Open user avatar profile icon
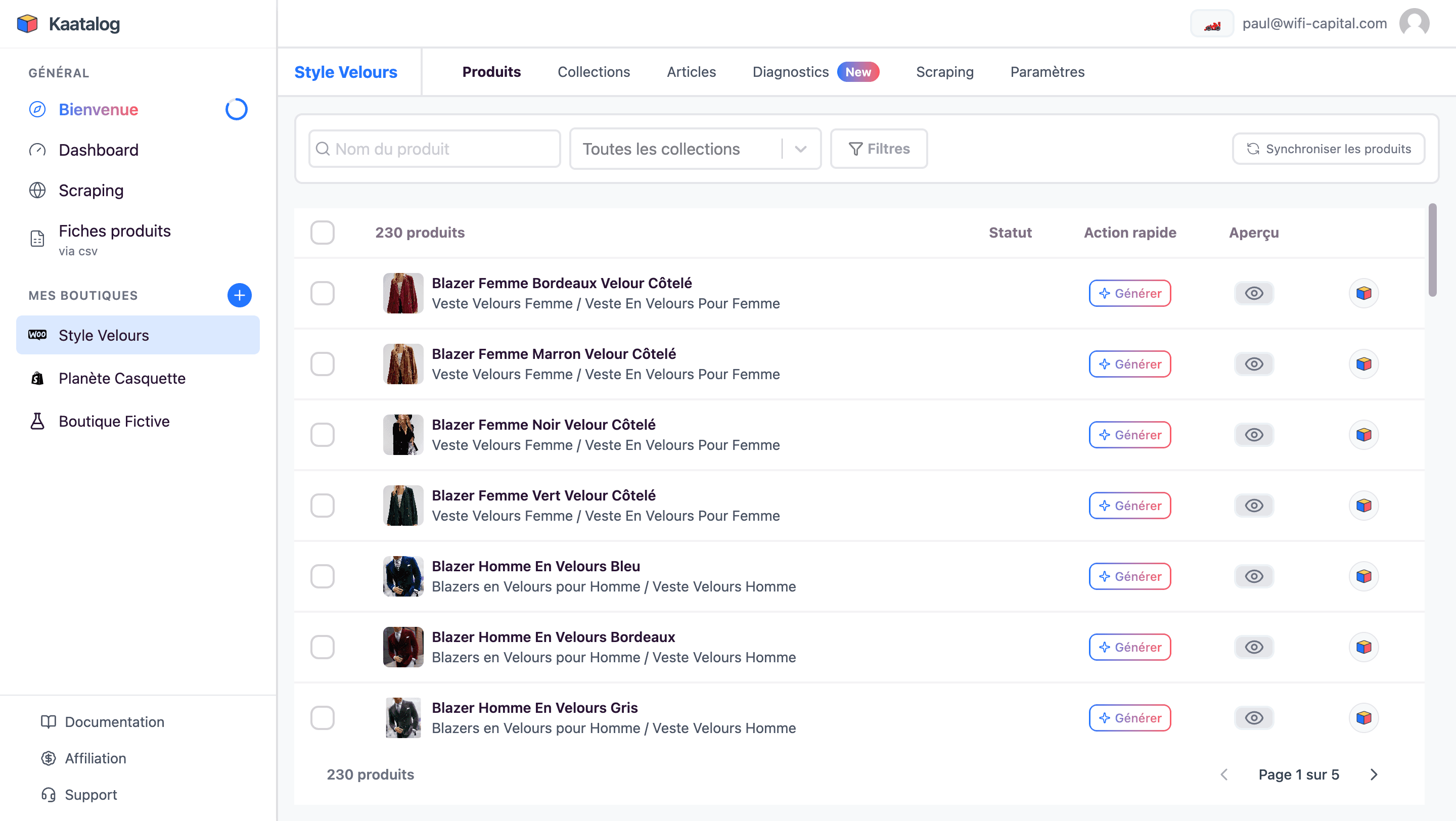The width and height of the screenshot is (1456, 821). coord(1414,24)
